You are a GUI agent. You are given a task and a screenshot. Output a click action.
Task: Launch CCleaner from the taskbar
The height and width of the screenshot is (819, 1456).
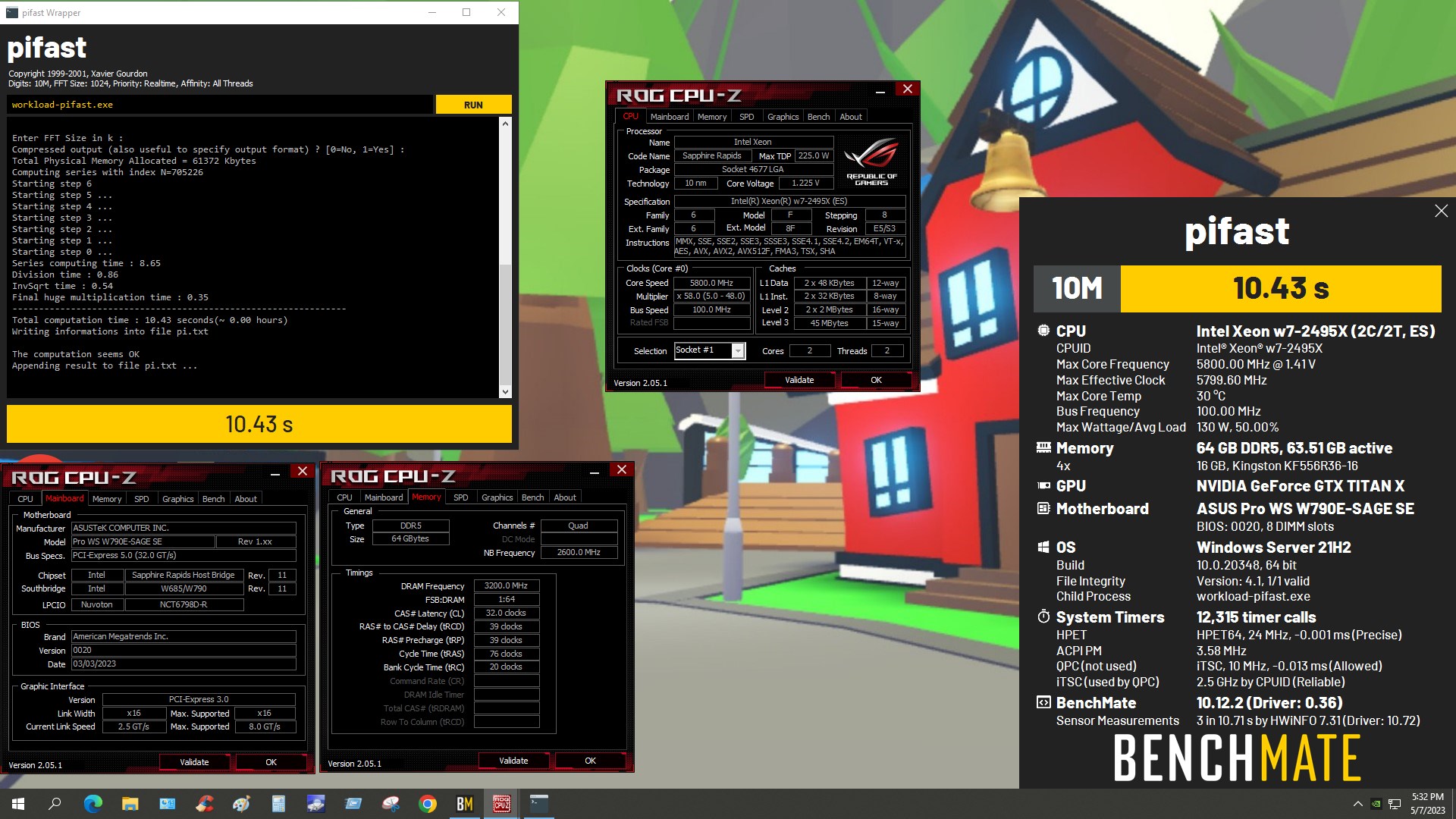(204, 804)
